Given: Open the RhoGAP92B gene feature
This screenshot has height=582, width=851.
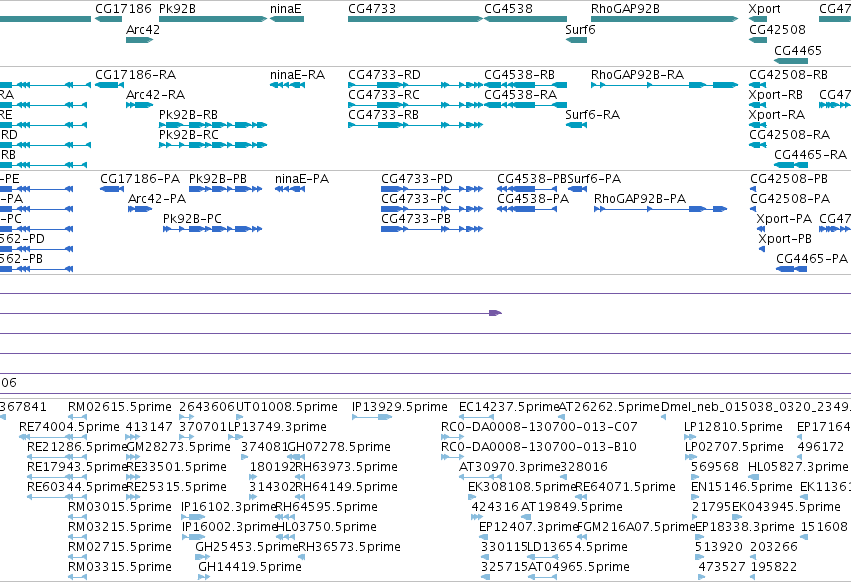Looking at the screenshot, I should (664, 19).
